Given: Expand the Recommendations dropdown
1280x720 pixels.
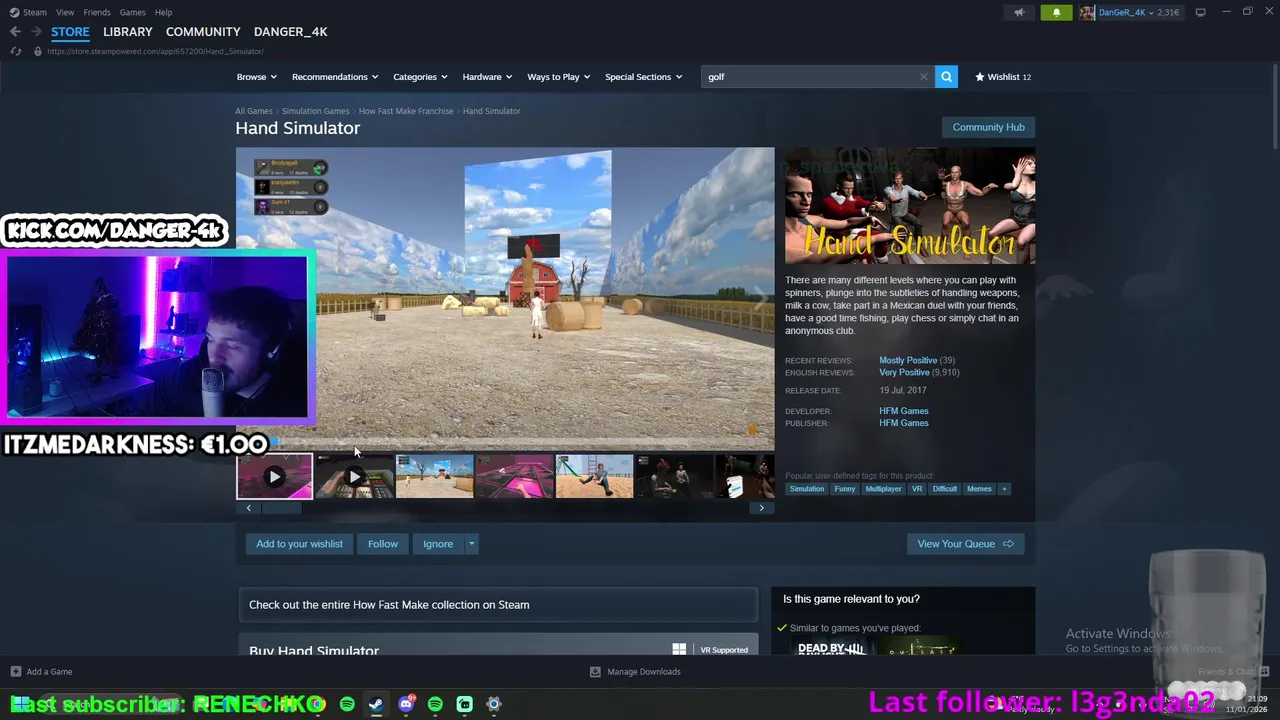Looking at the screenshot, I should (335, 77).
